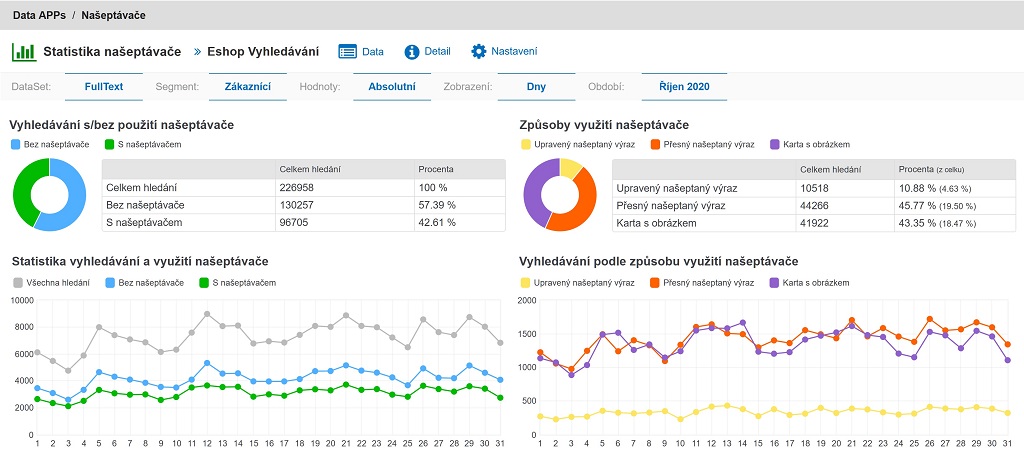This screenshot has height=456, width=1024.
Task: Go to Data APPs breadcrumb
Action: 39,15
